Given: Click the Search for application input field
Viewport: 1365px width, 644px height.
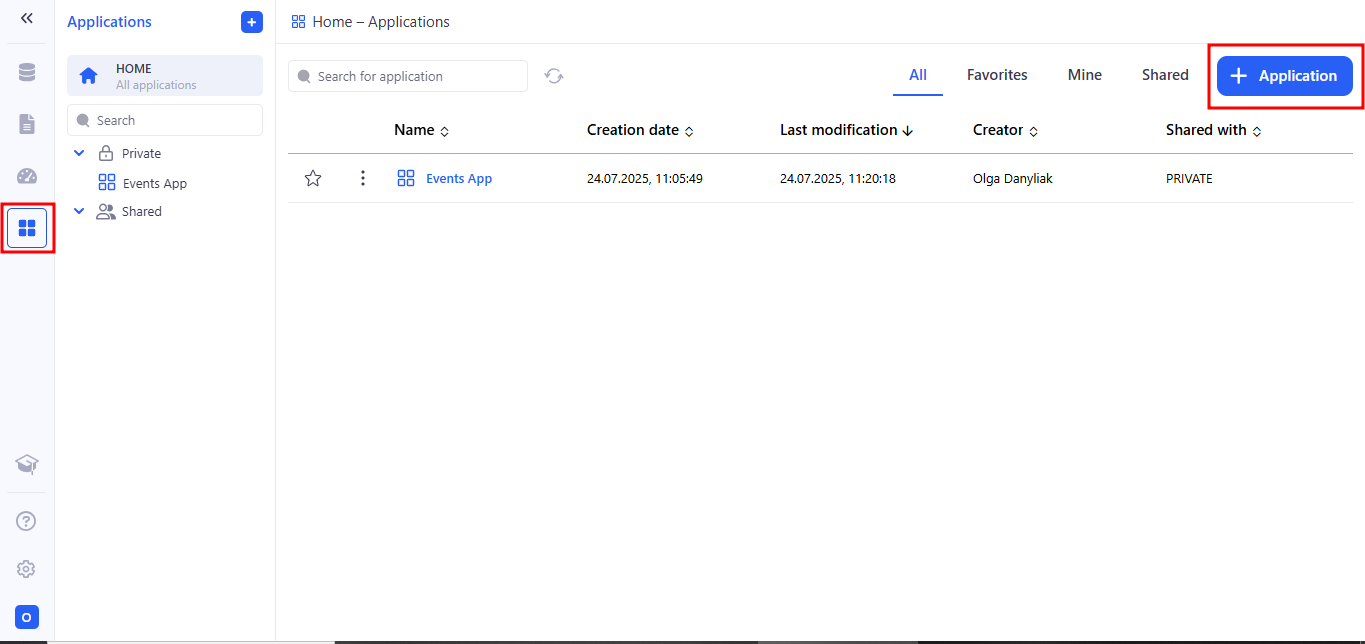Looking at the screenshot, I should (416, 76).
